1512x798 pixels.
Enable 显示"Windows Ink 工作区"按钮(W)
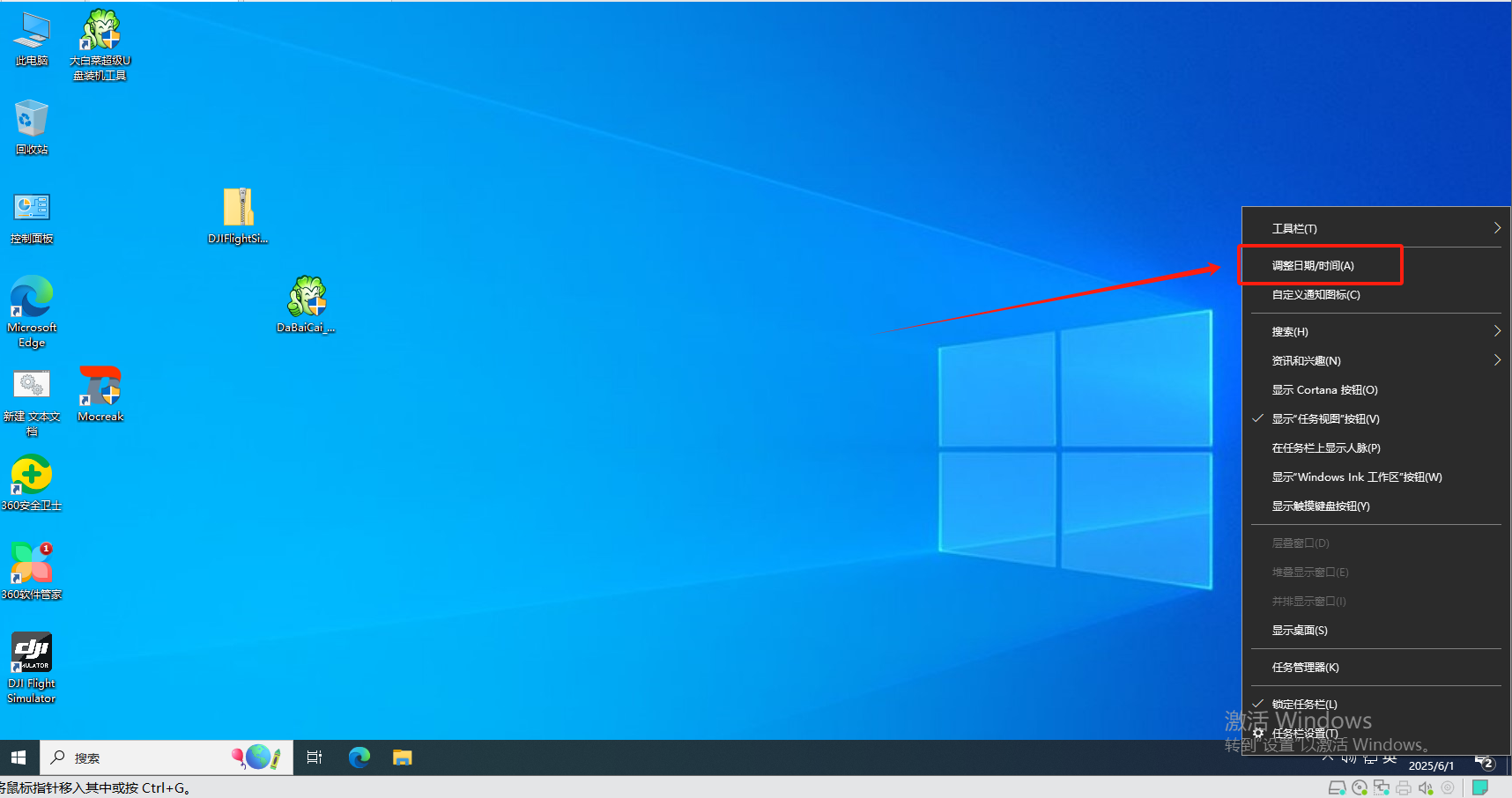tap(1375, 477)
